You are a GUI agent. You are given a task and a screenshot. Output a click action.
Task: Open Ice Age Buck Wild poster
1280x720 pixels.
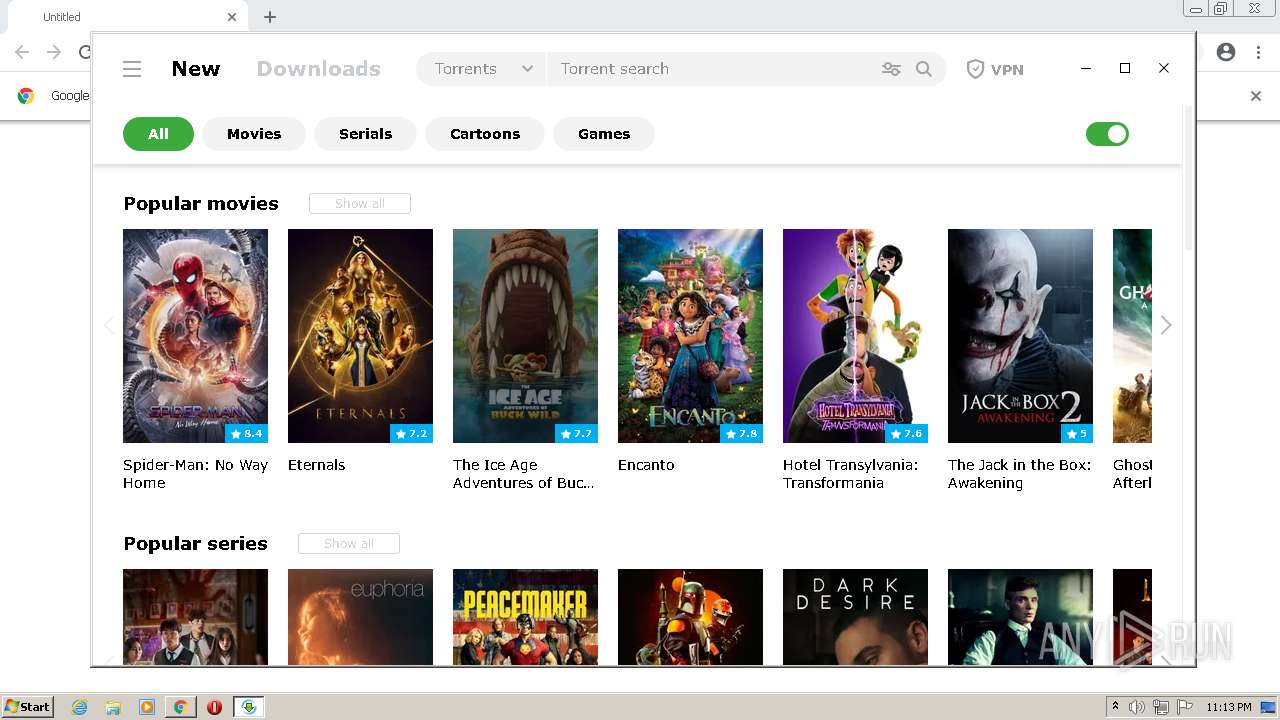[525, 336]
